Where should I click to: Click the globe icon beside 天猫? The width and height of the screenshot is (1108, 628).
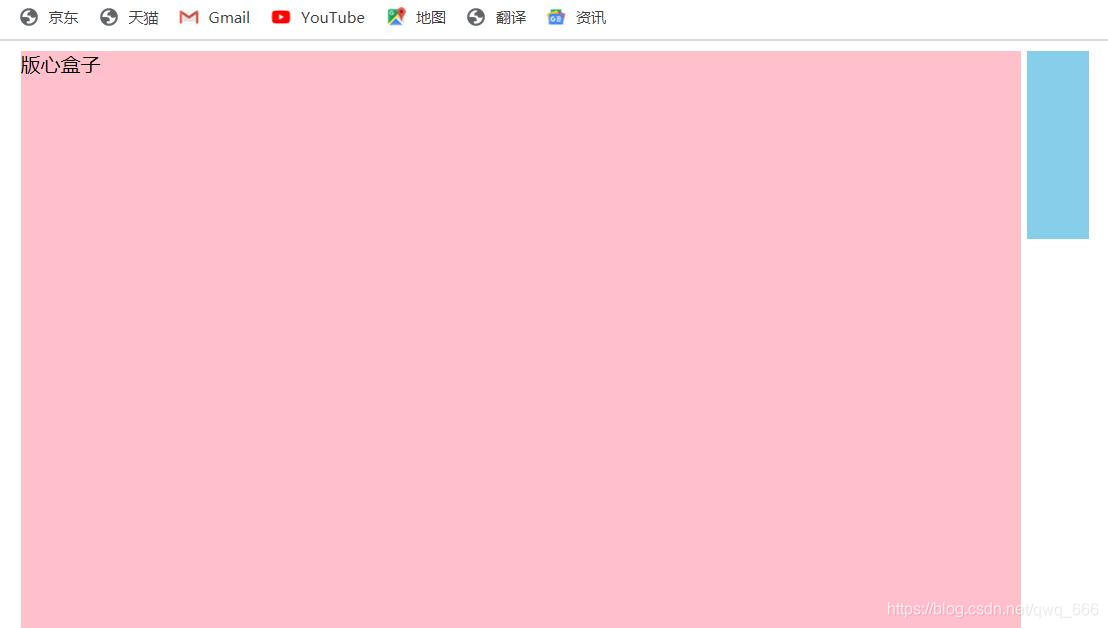pos(109,18)
